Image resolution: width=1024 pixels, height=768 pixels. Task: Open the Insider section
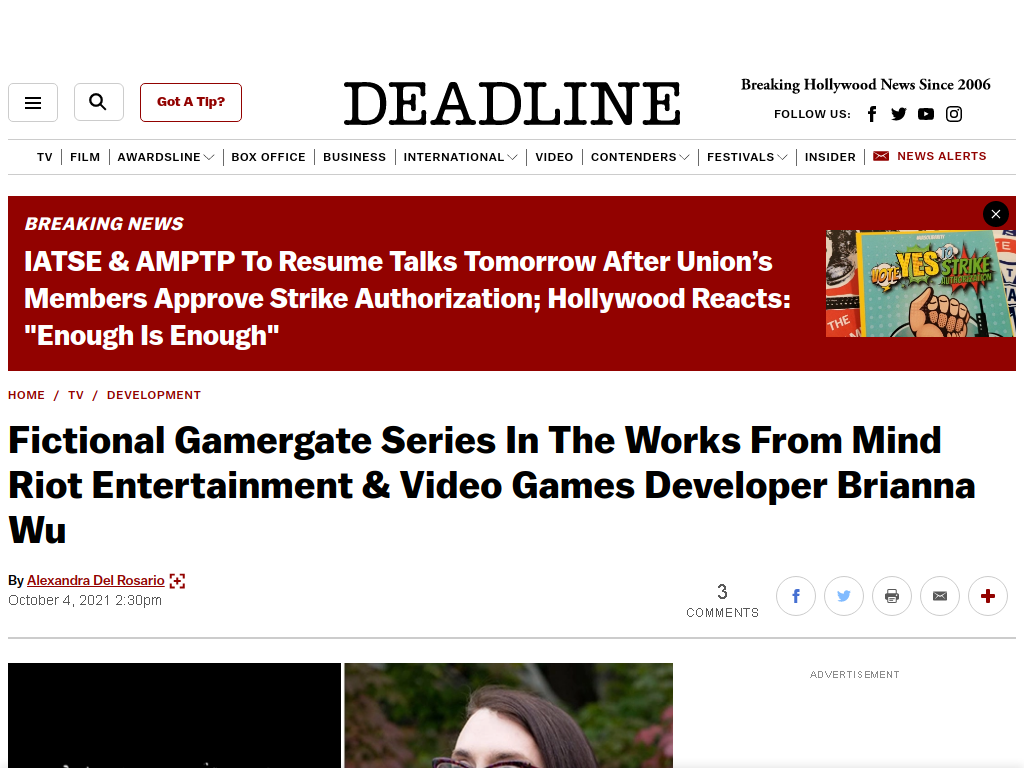(830, 157)
